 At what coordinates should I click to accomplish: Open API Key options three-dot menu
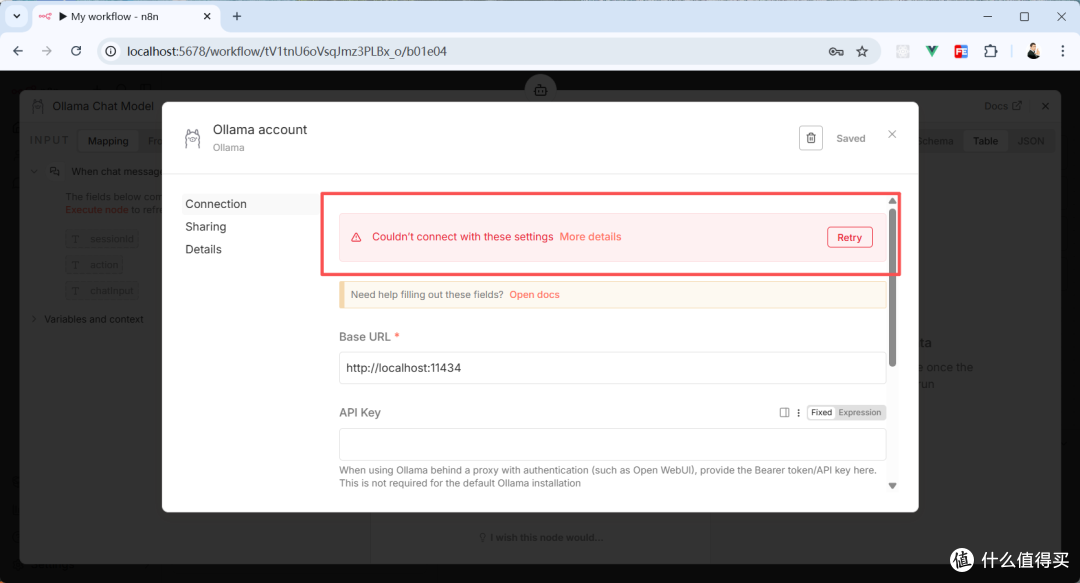(x=798, y=413)
